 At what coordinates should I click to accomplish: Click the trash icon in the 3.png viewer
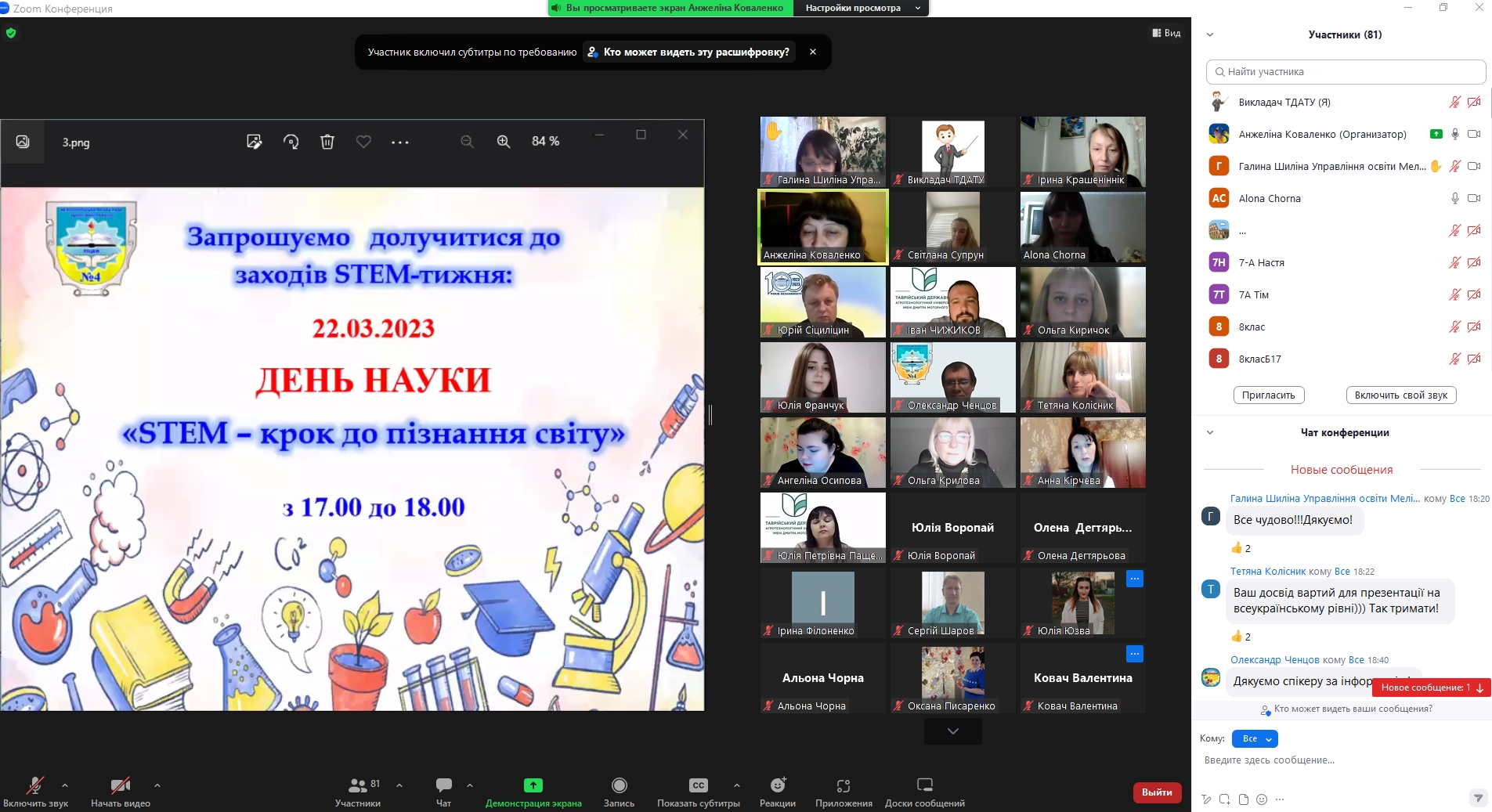[327, 142]
